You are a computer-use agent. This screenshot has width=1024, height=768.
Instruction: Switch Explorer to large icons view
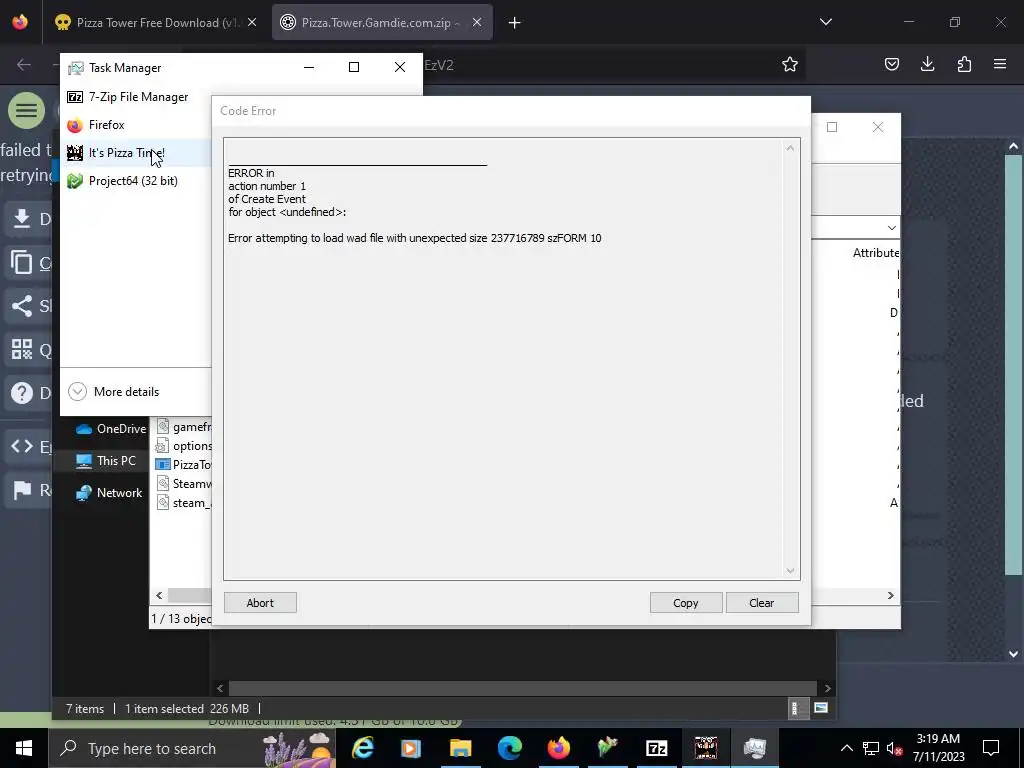[821, 709]
